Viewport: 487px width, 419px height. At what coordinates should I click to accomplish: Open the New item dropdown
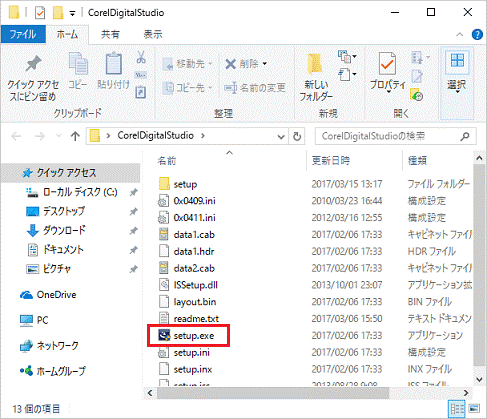(x=347, y=57)
